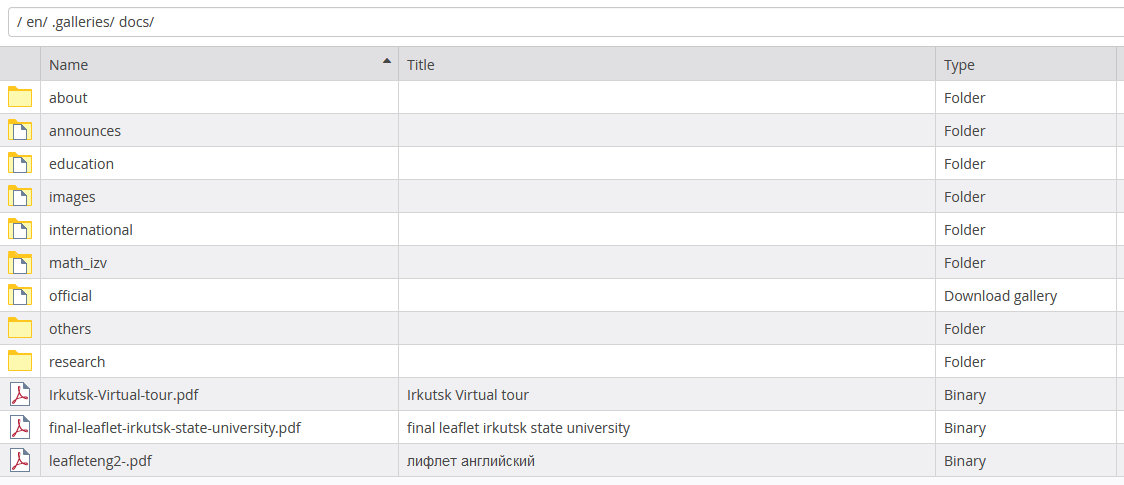This screenshot has height=485, width=1124.
Task: Click the PDF icon for Irkutsk-Virtual-tour.pdf
Action: pos(20,394)
